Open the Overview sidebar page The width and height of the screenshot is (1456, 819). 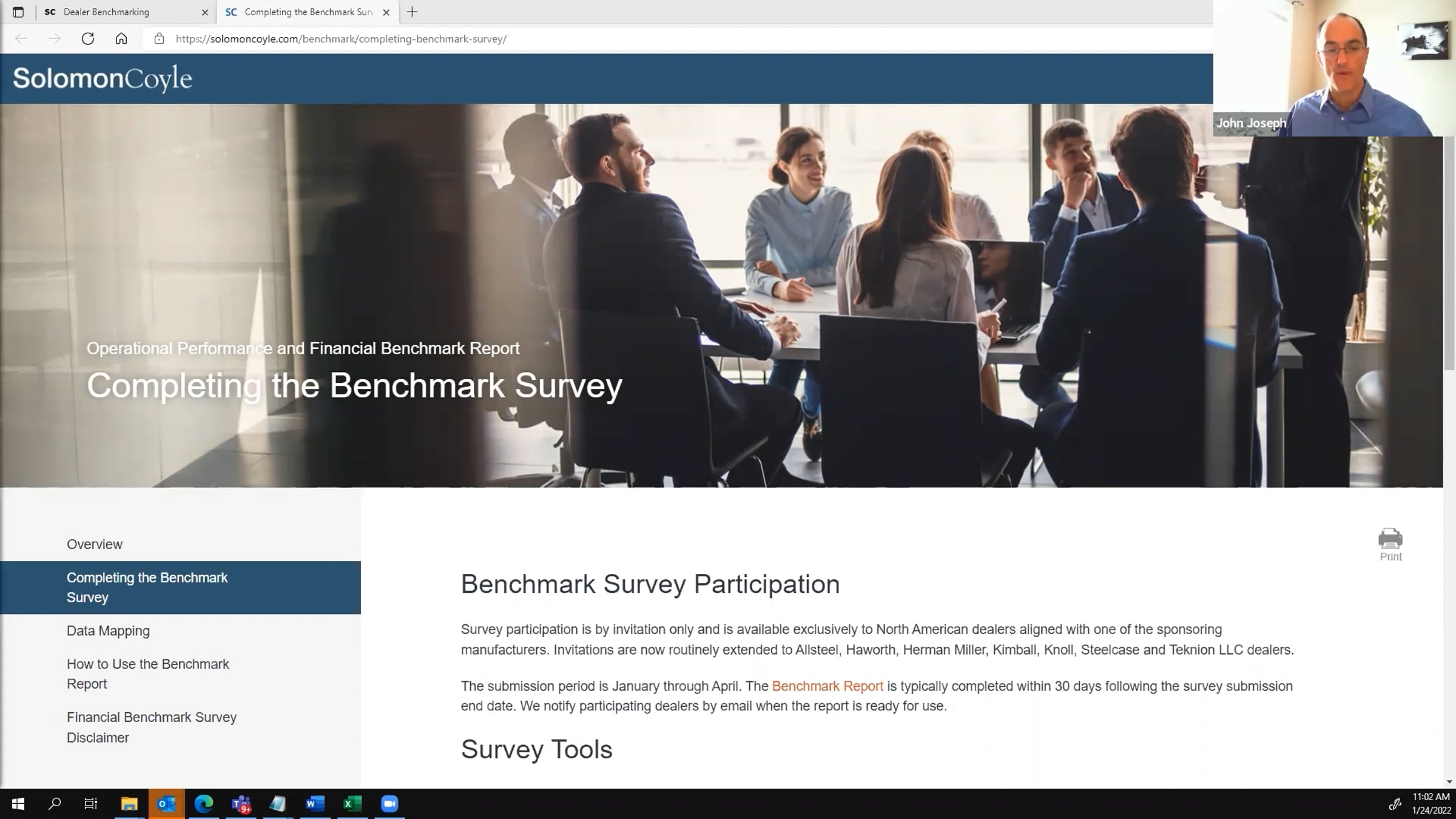95,544
